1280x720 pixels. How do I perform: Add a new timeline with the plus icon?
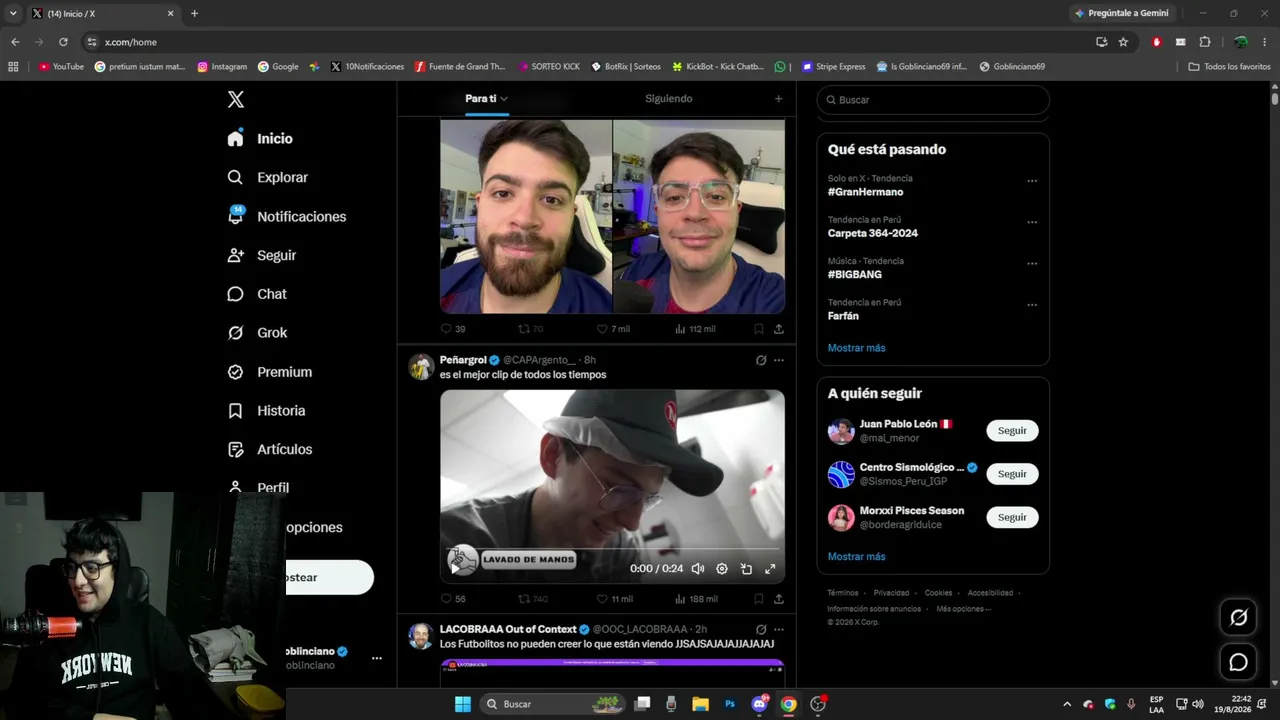click(x=778, y=99)
